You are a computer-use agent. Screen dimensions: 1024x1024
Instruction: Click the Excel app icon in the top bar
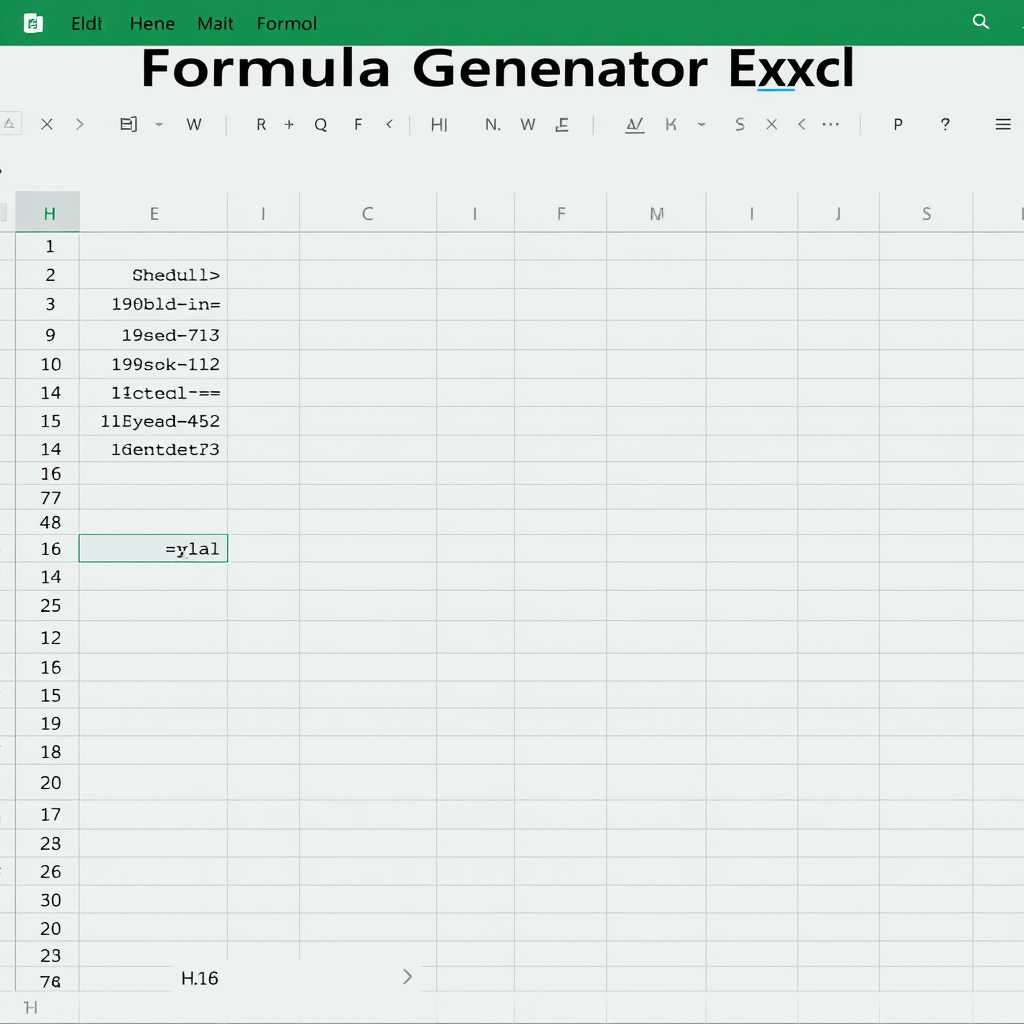(x=33, y=22)
